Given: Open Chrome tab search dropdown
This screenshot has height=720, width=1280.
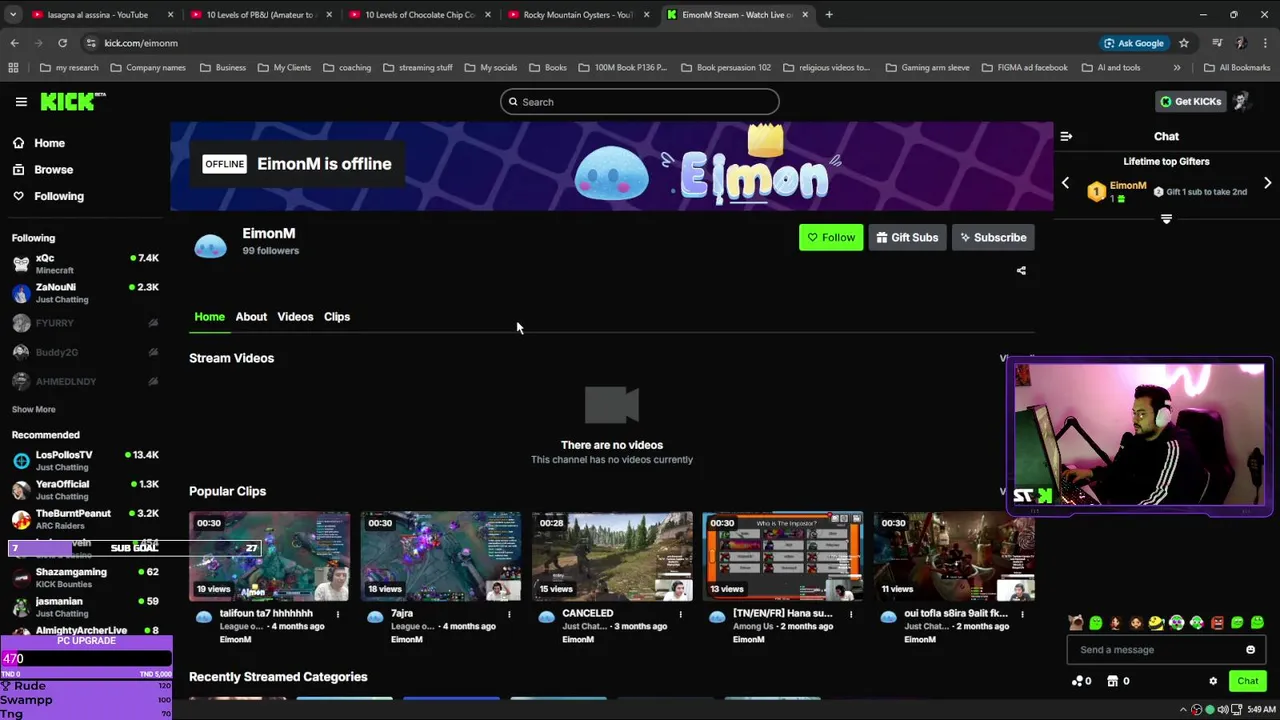Looking at the screenshot, I should (12, 15).
